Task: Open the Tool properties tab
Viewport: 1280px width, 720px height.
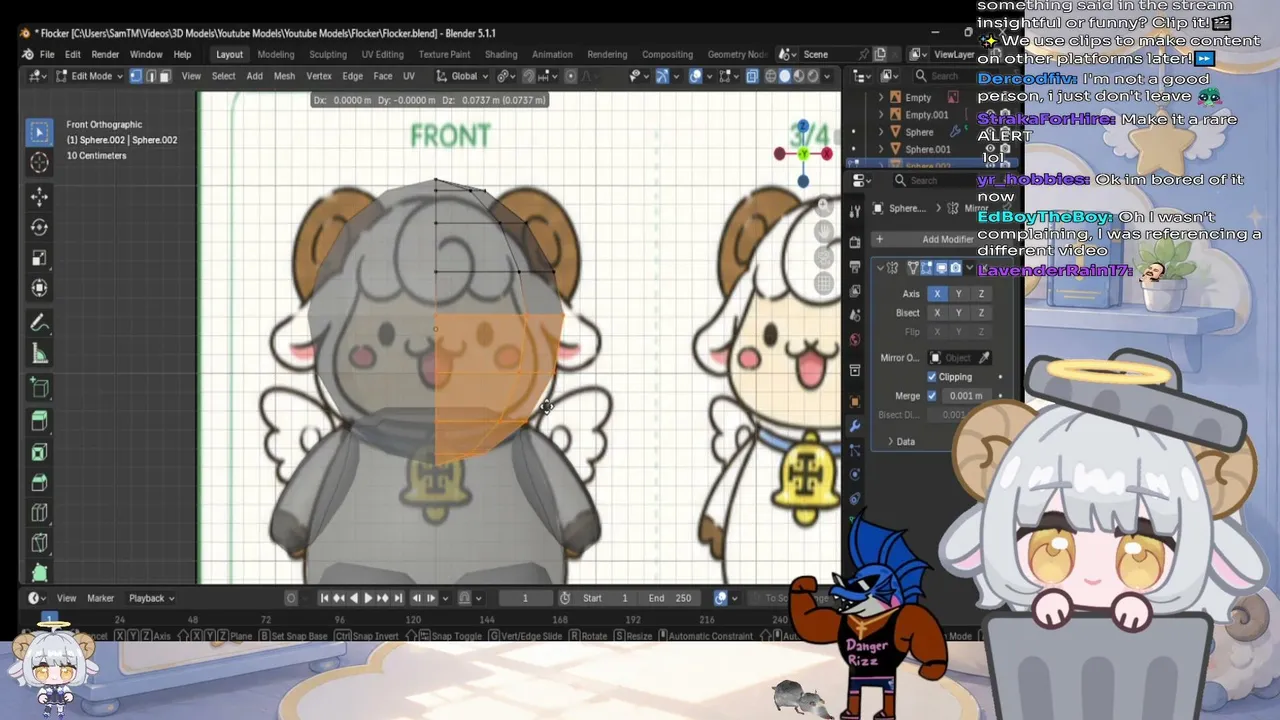Action: coord(855,211)
